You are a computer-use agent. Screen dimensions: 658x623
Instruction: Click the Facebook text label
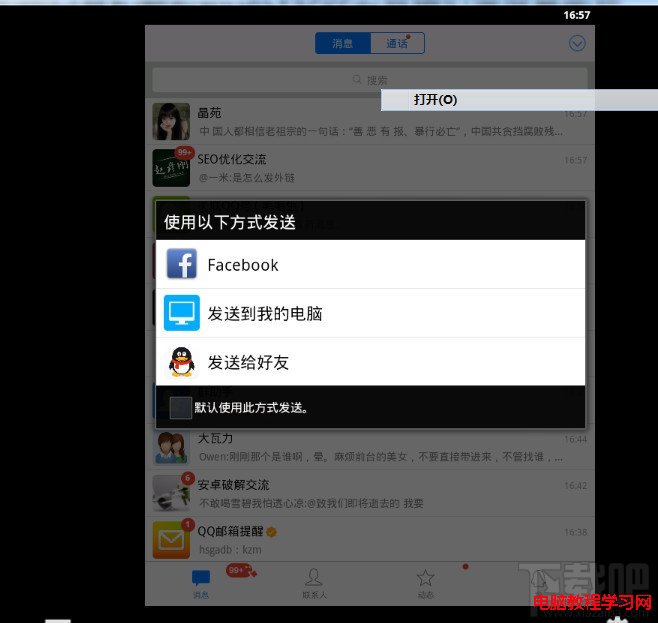point(243,265)
